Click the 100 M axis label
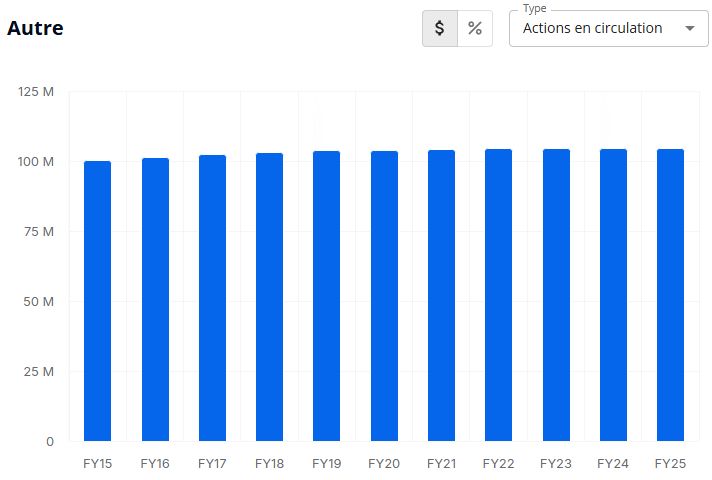 [x=36, y=162]
